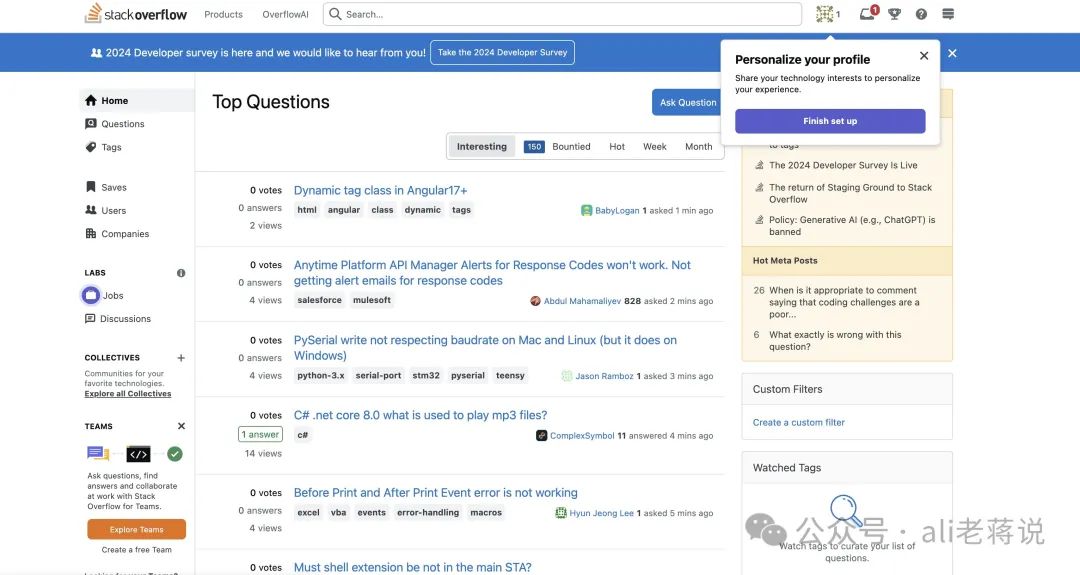
Task: Dismiss the Developer survey banner
Action: click(x=952, y=53)
